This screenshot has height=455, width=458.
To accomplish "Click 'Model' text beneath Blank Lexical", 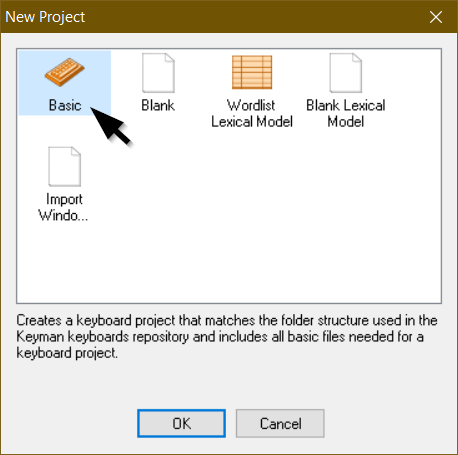I will [x=346, y=121].
